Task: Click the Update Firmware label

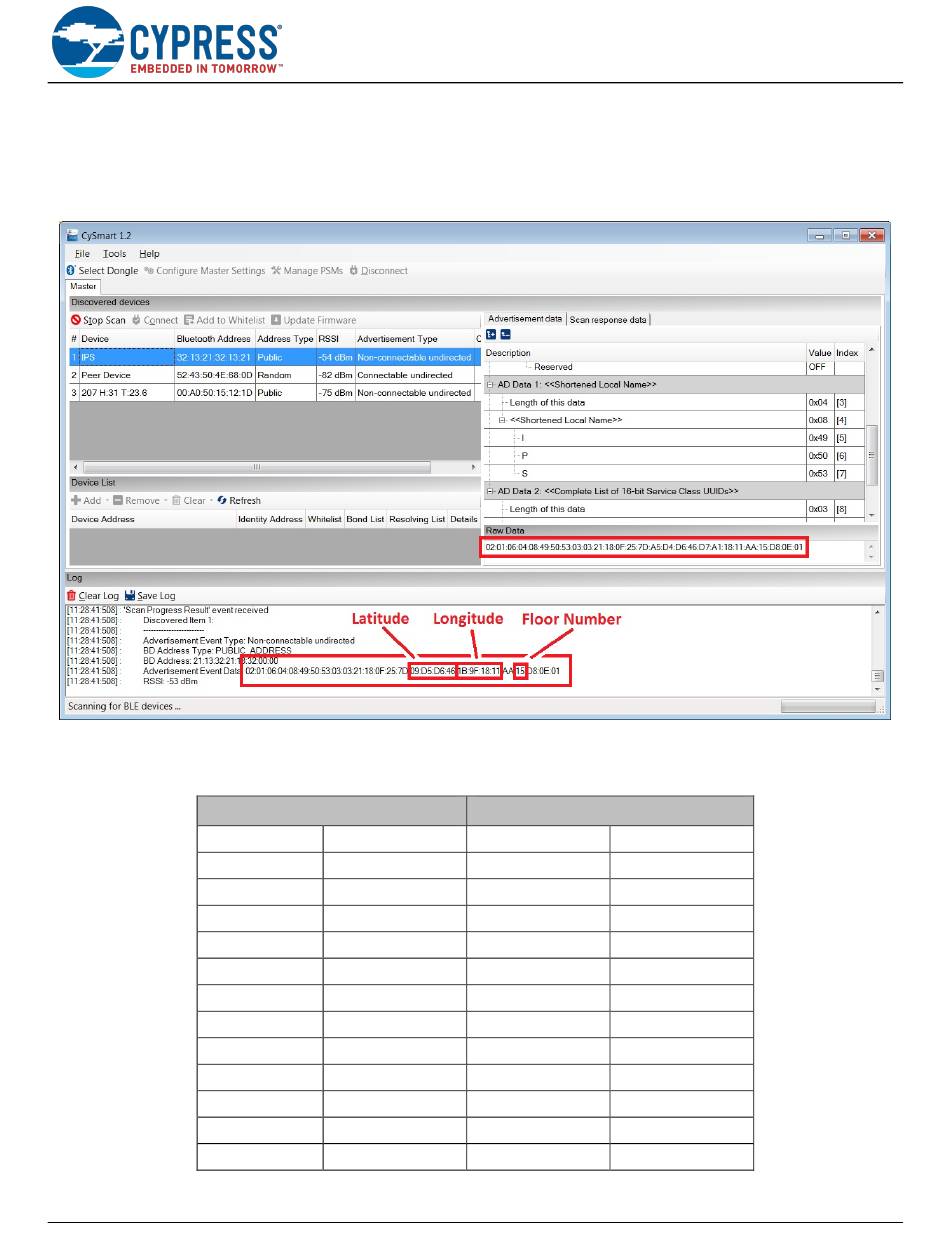Action: 320,320
